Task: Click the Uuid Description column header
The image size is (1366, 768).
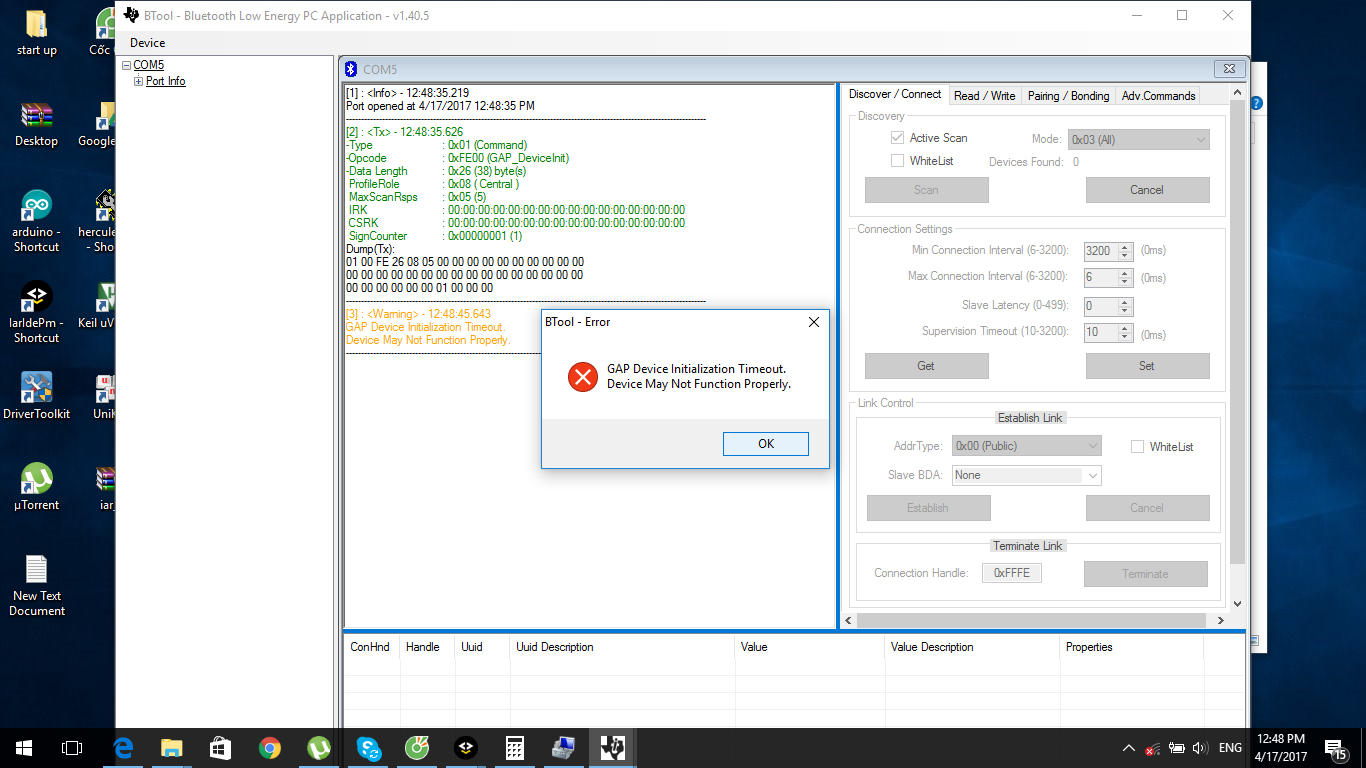Action: 622,647
